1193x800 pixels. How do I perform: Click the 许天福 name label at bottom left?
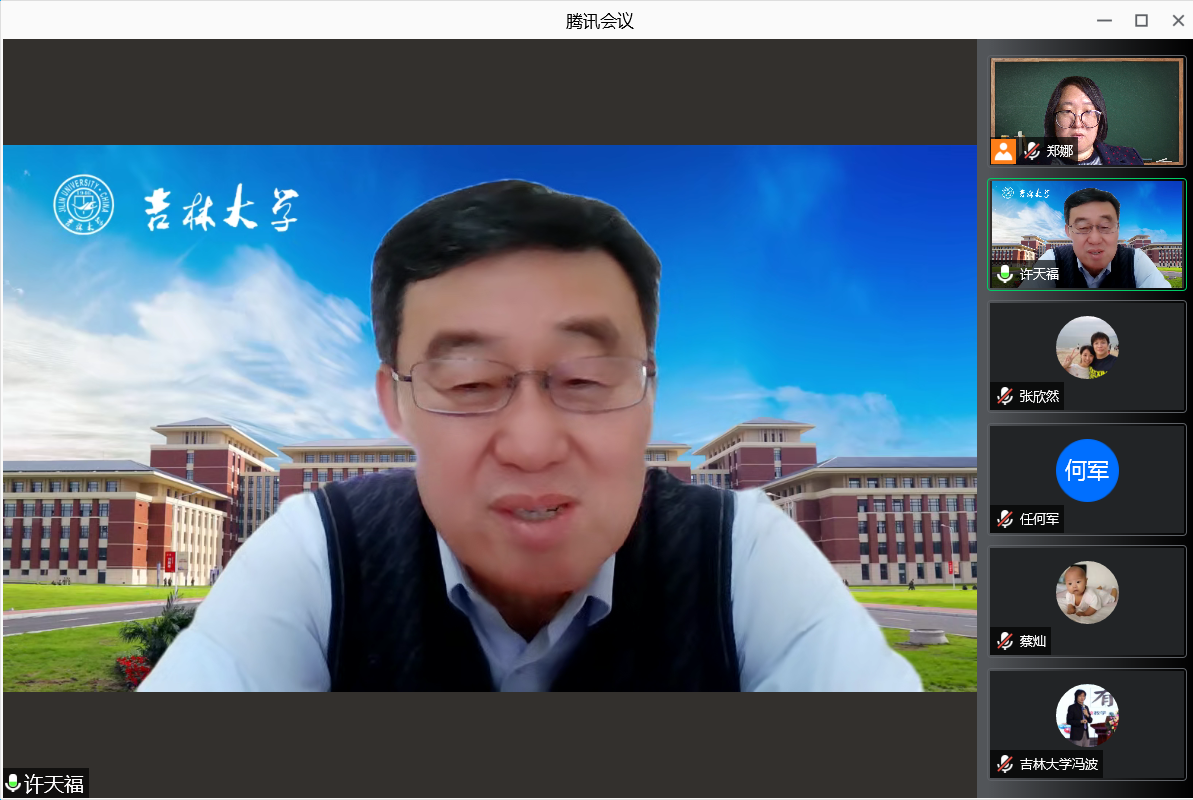(54, 783)
